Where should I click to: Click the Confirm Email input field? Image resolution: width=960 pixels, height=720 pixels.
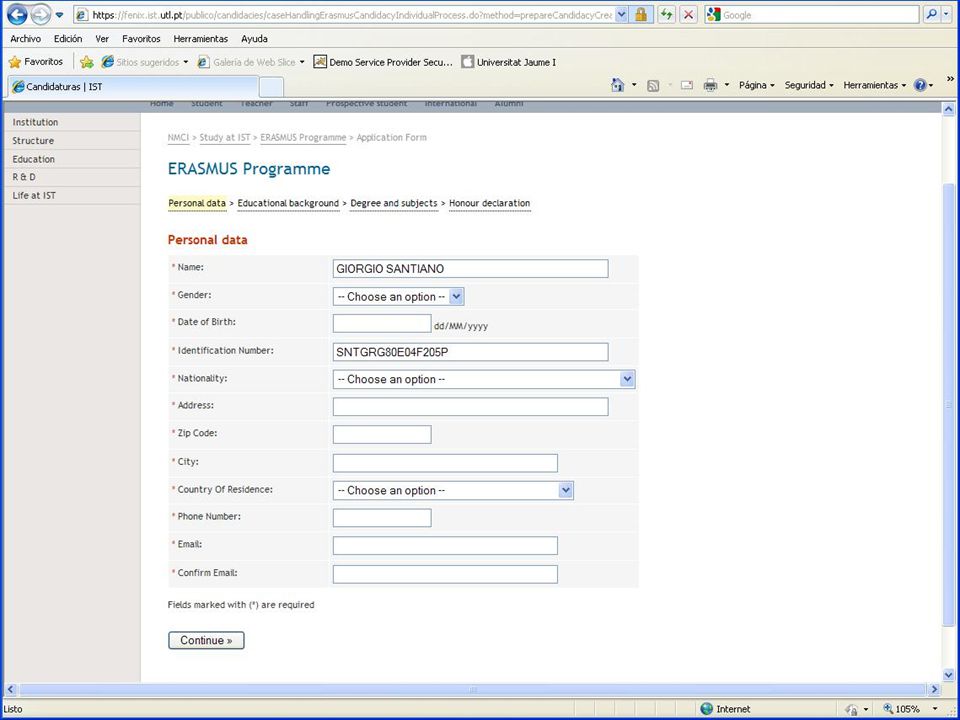[x=445, y=574]
